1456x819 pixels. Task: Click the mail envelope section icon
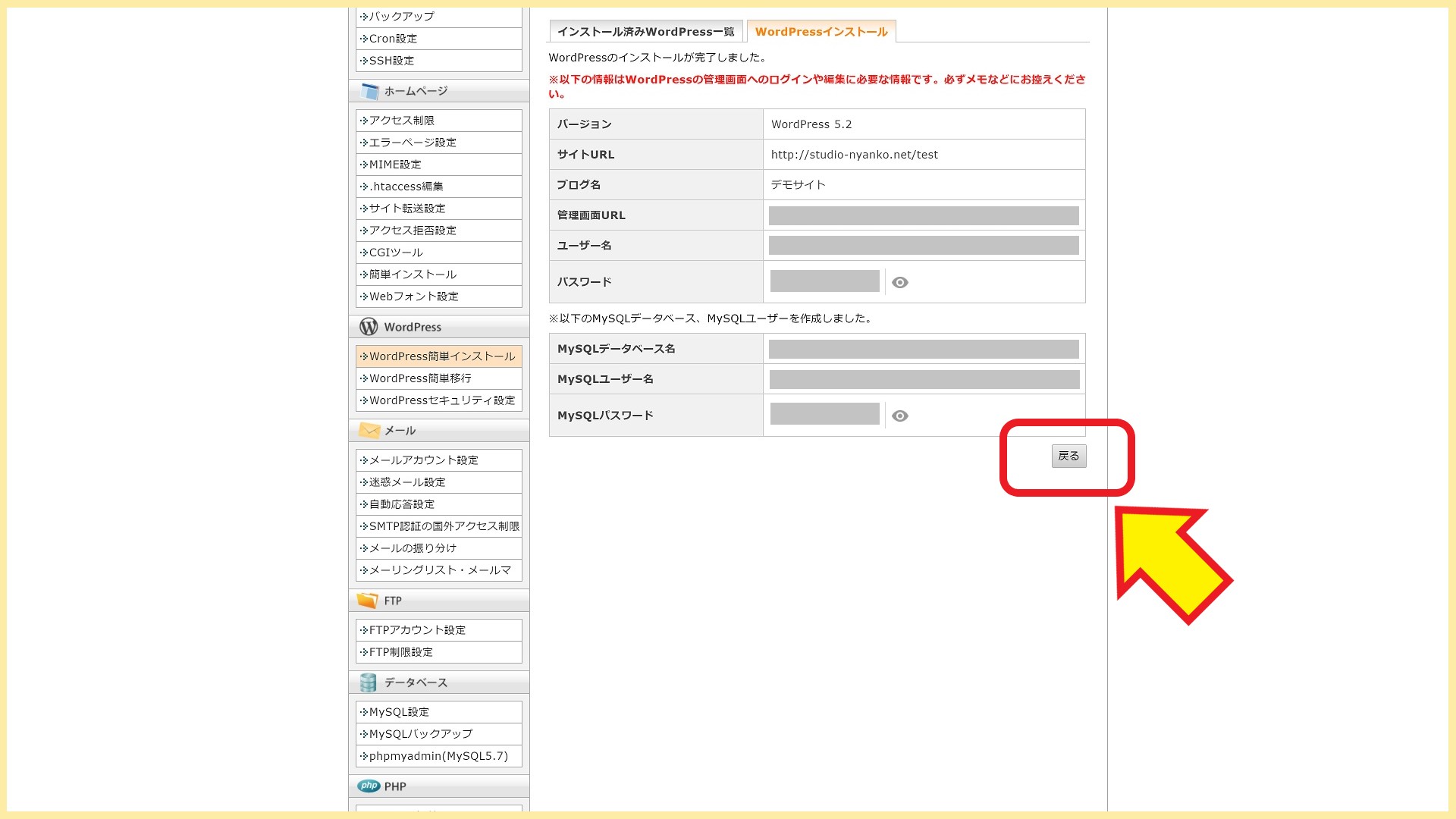[369, 431]
